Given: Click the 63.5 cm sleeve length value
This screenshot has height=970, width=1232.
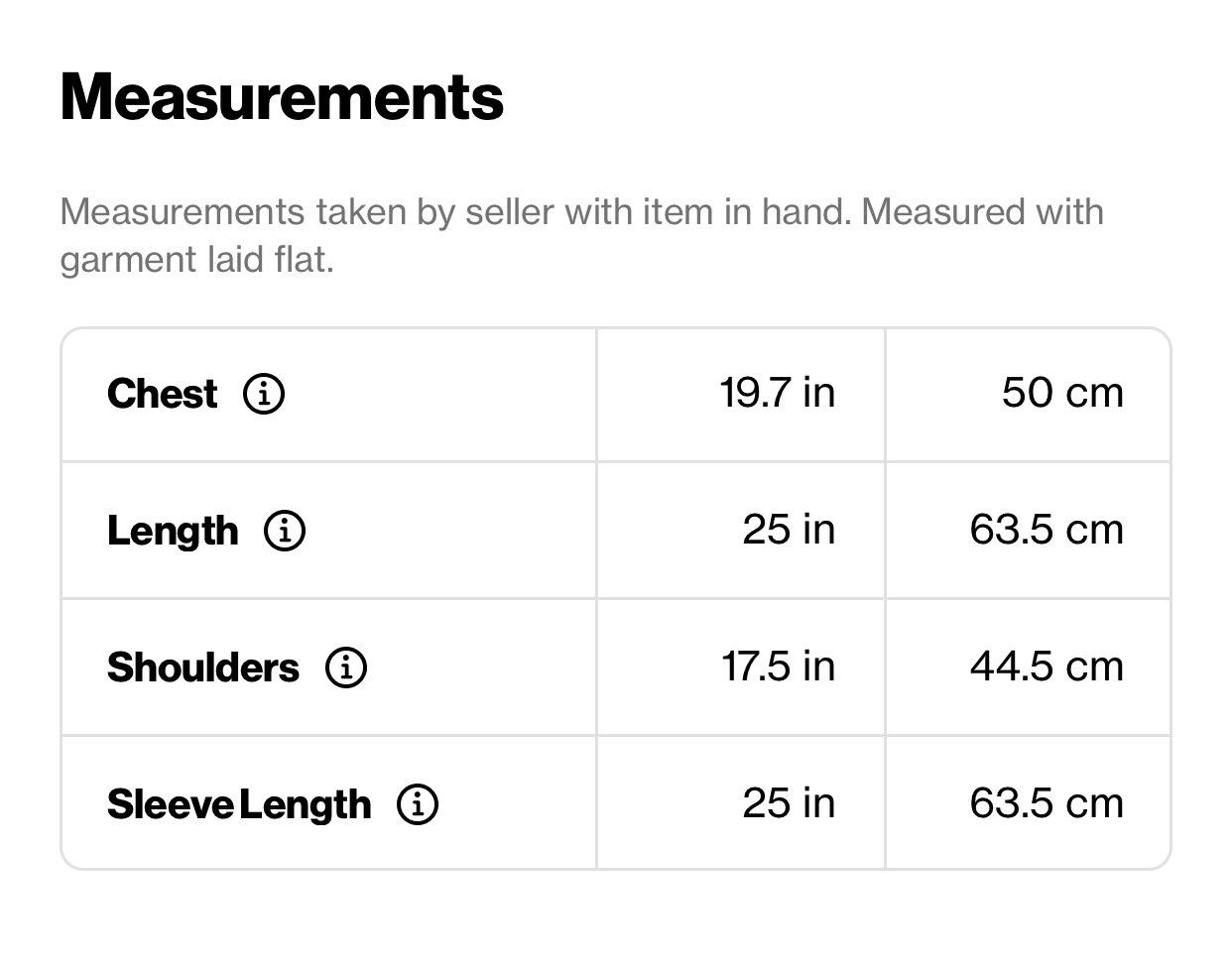Looking at the screenshot, I should tap(1047, 803).
